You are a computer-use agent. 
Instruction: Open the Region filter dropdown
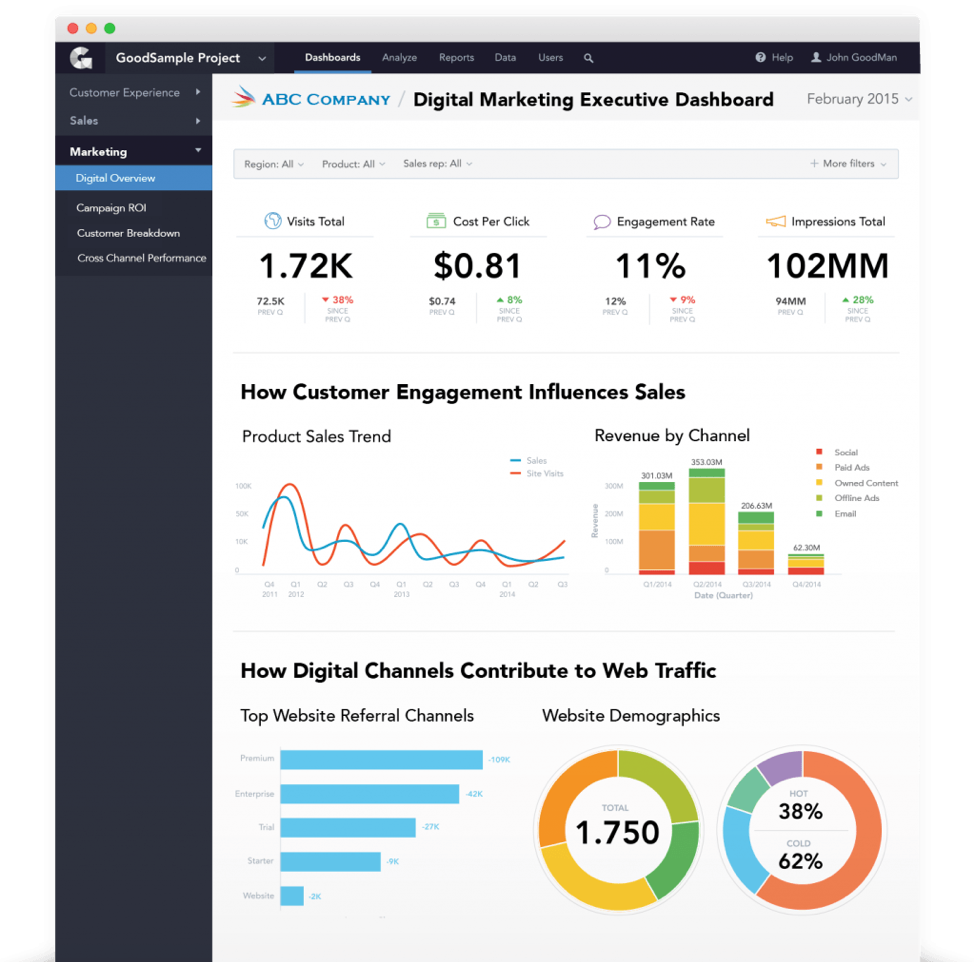272,163
